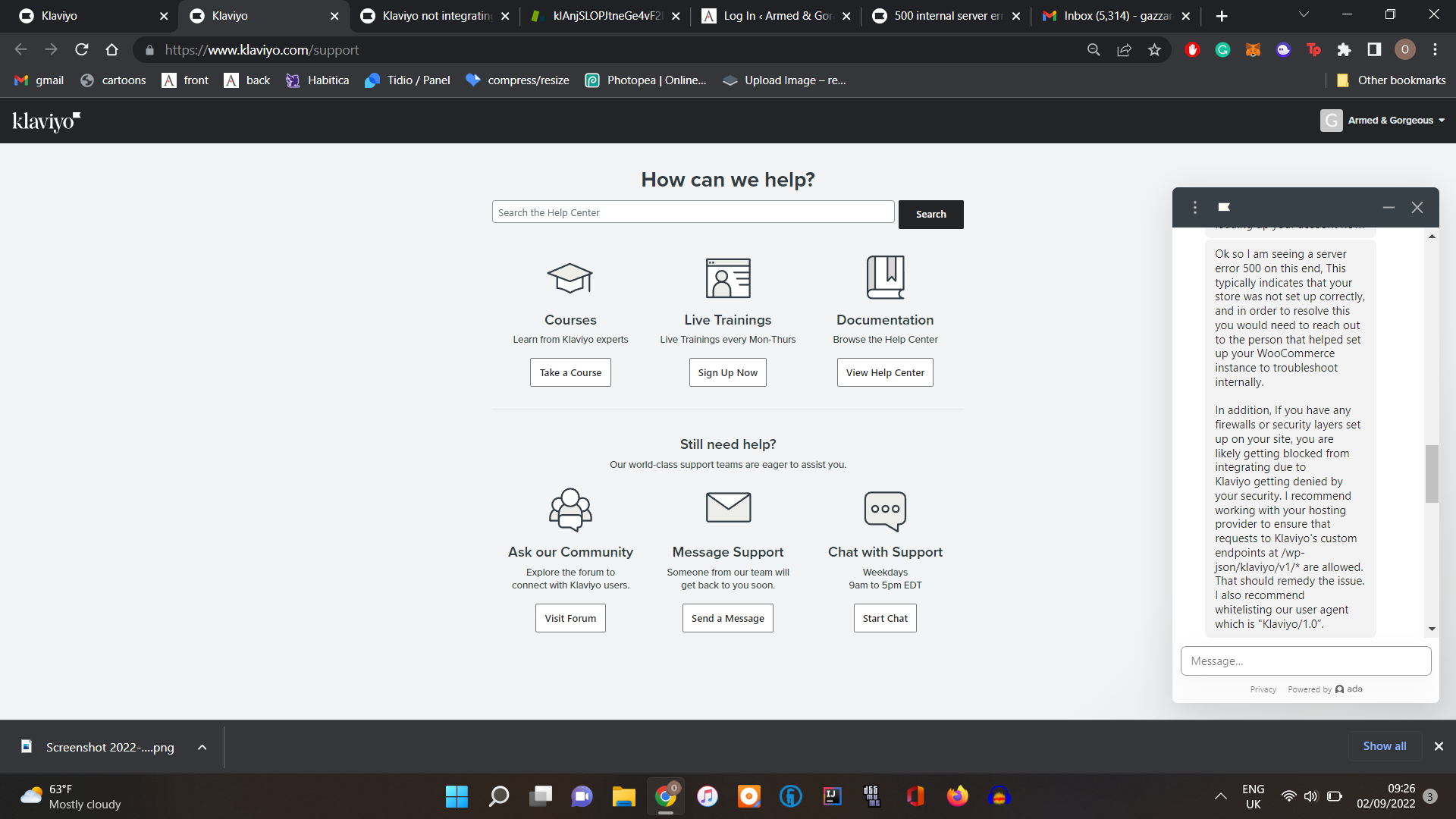This screenshot has height=819, width=1456.
Task: Open the tab search dropdown arrow
Action: (x=1304, y=15)
